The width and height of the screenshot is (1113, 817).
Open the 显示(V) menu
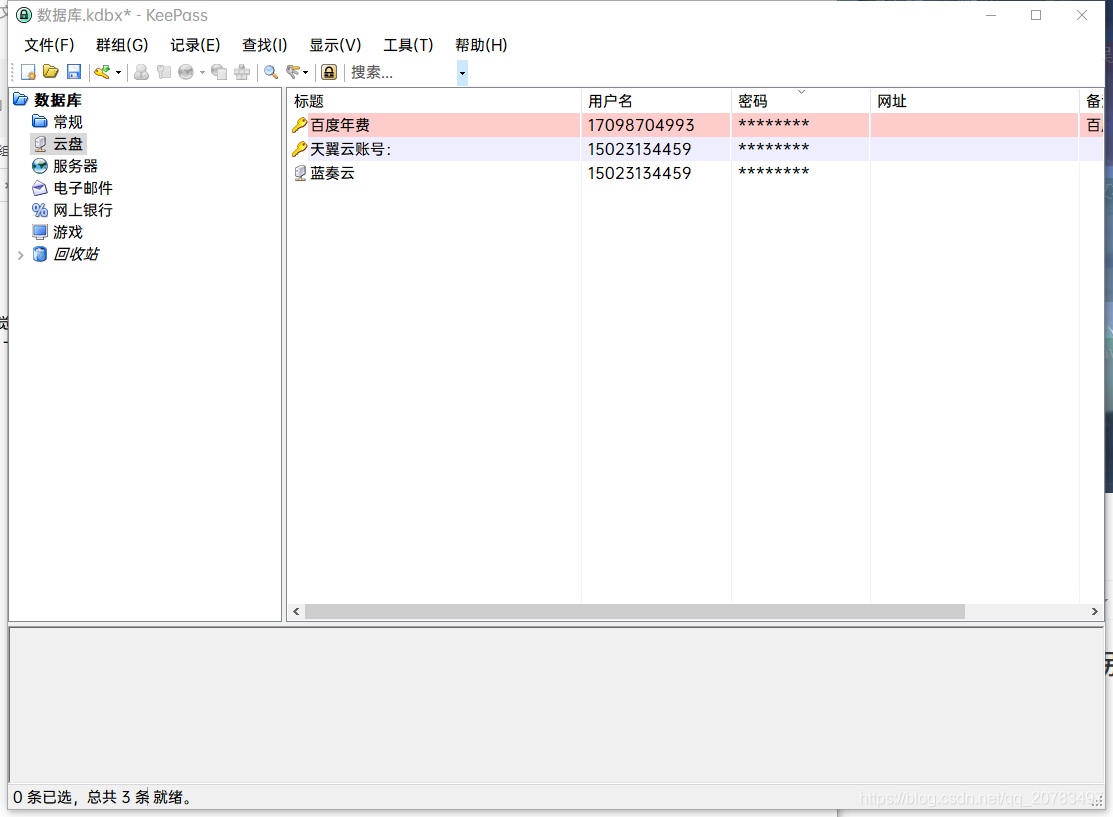(335, 45)
